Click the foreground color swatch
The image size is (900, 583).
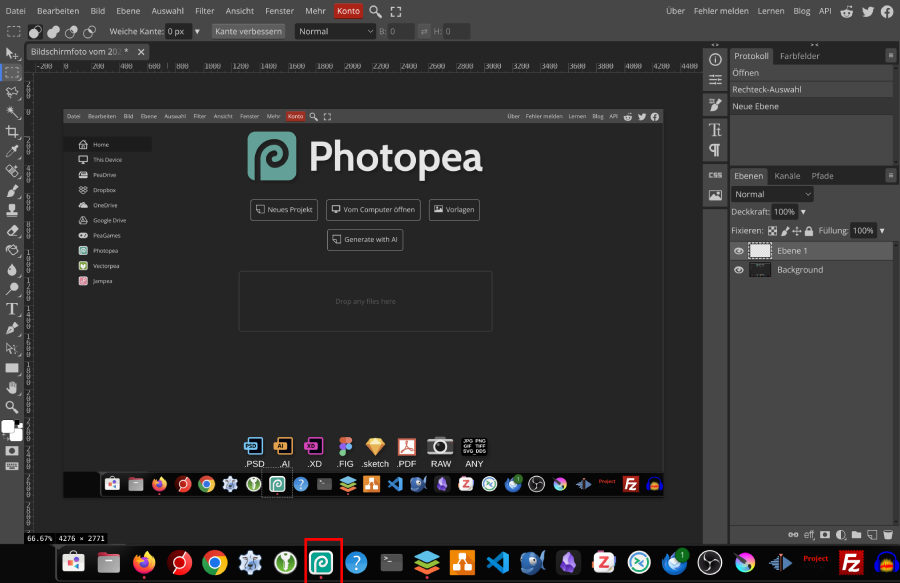tap(8, 427)
